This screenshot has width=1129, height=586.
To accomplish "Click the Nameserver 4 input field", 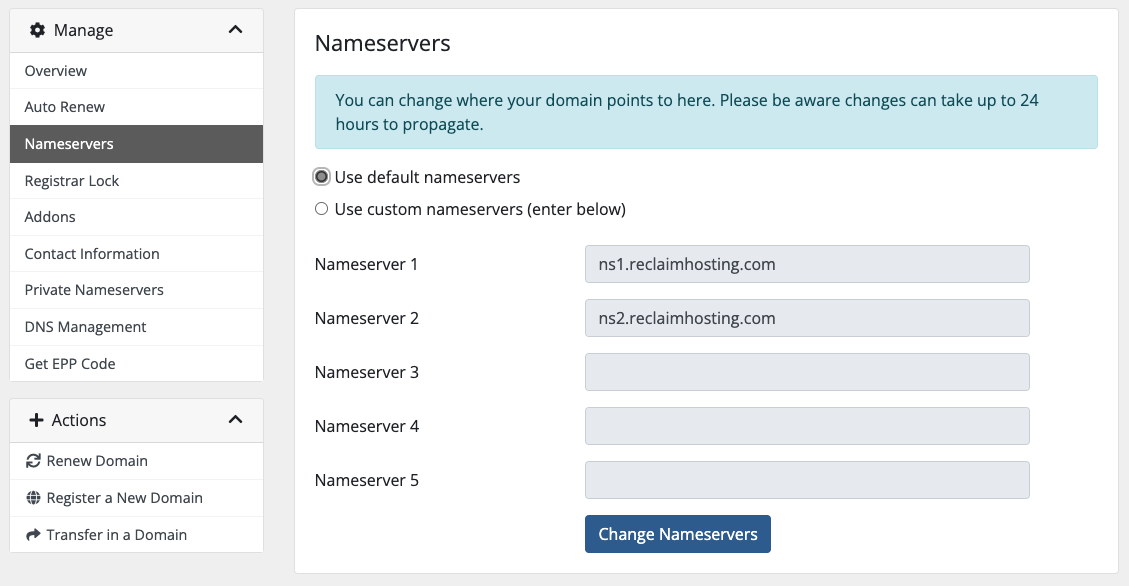I will [807, 426].
